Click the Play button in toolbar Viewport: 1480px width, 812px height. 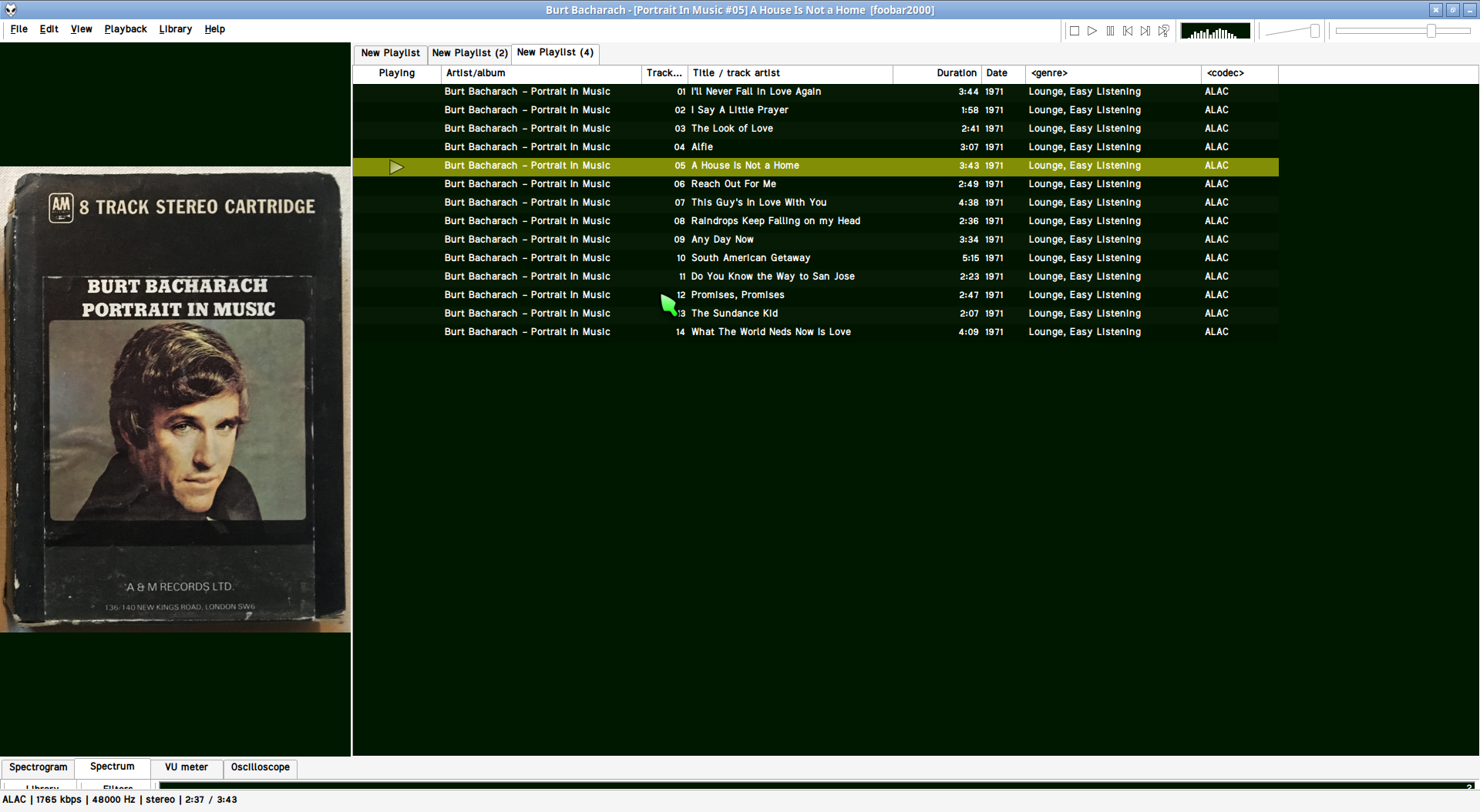click(x=1092, y=31)
